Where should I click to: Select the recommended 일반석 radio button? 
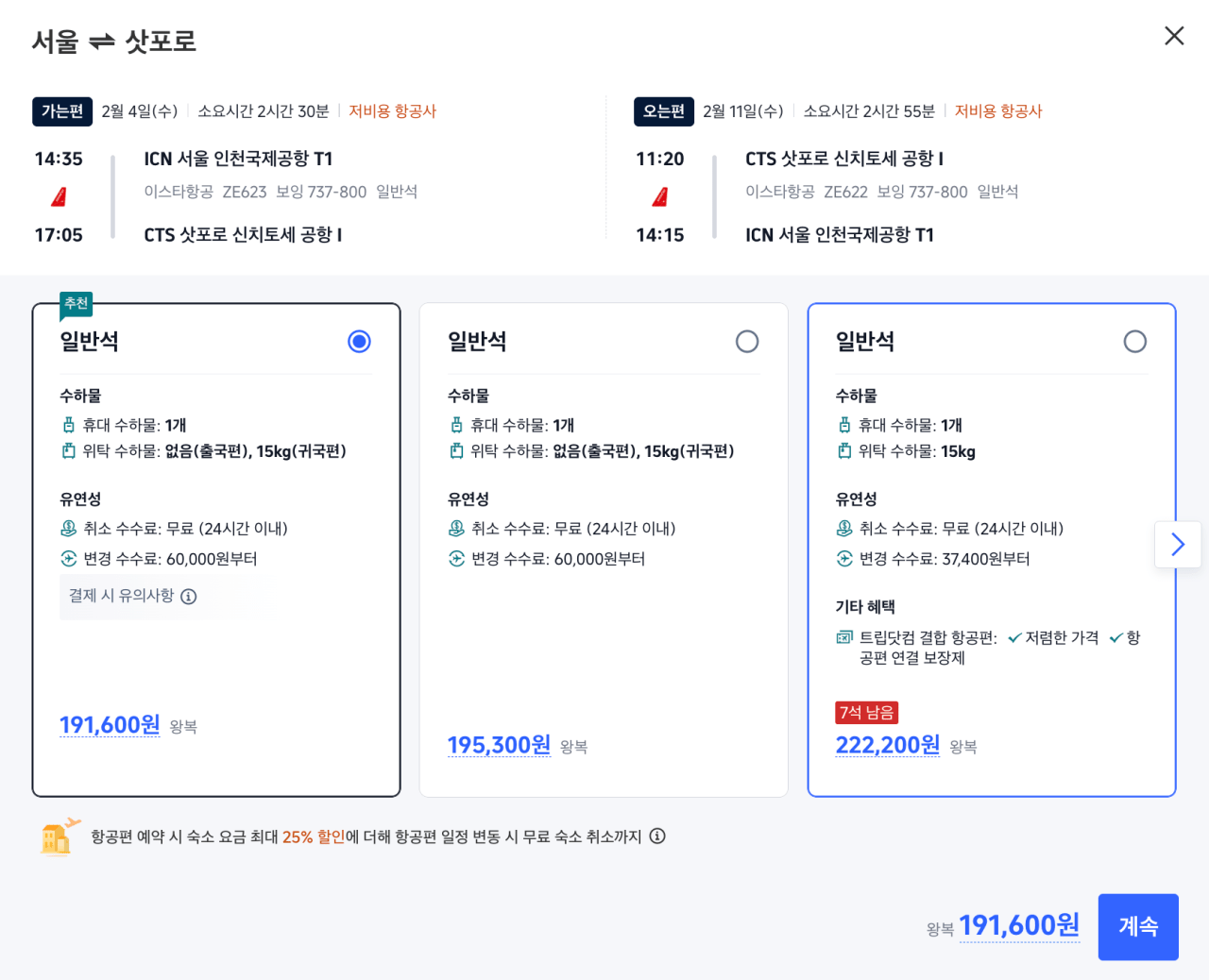[x=359, y=341]
